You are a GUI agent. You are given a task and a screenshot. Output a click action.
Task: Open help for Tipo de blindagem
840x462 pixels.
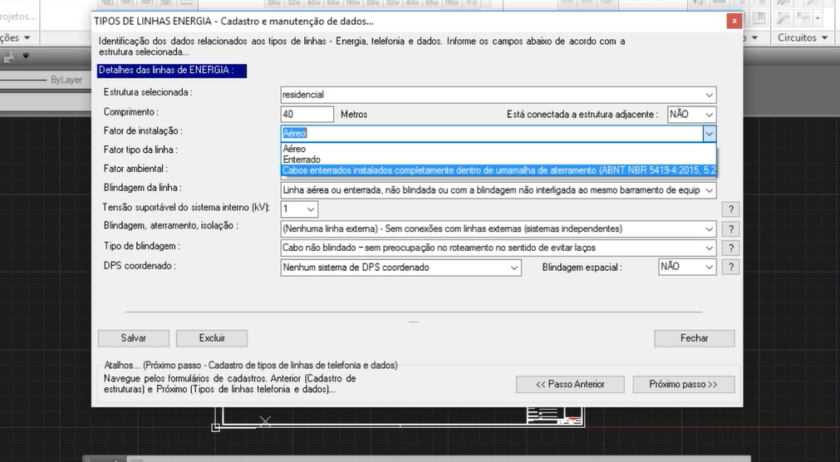coord(731,248)
